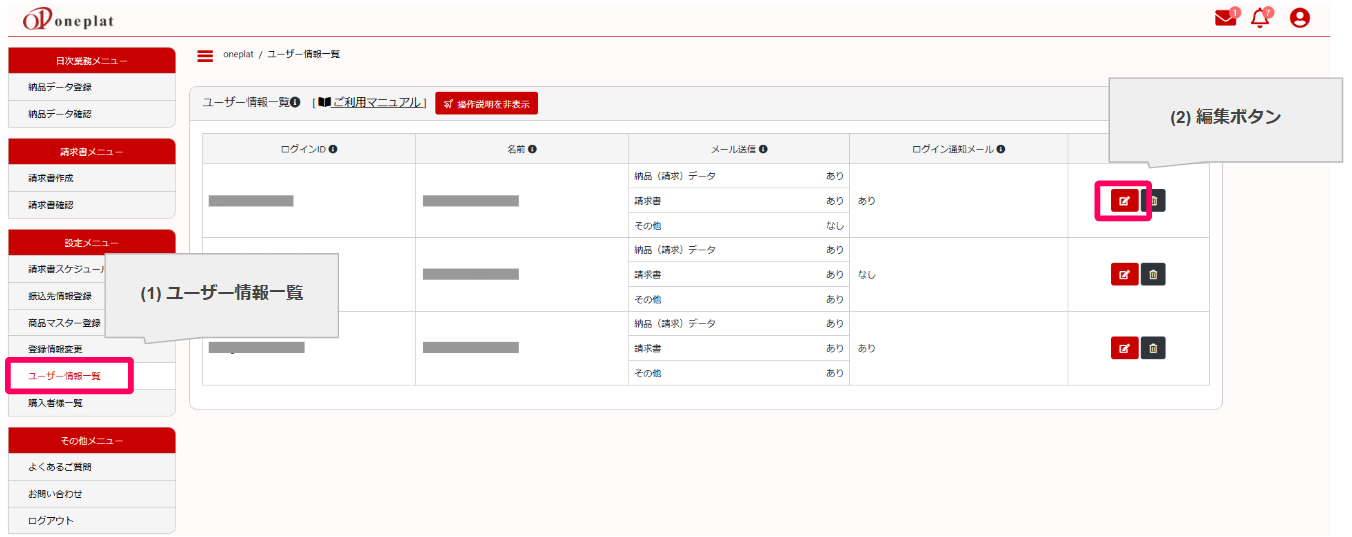Open the user account profile icon
Screen dimensions: 1352x537
pyautogui.click(x=1299, y=18)
